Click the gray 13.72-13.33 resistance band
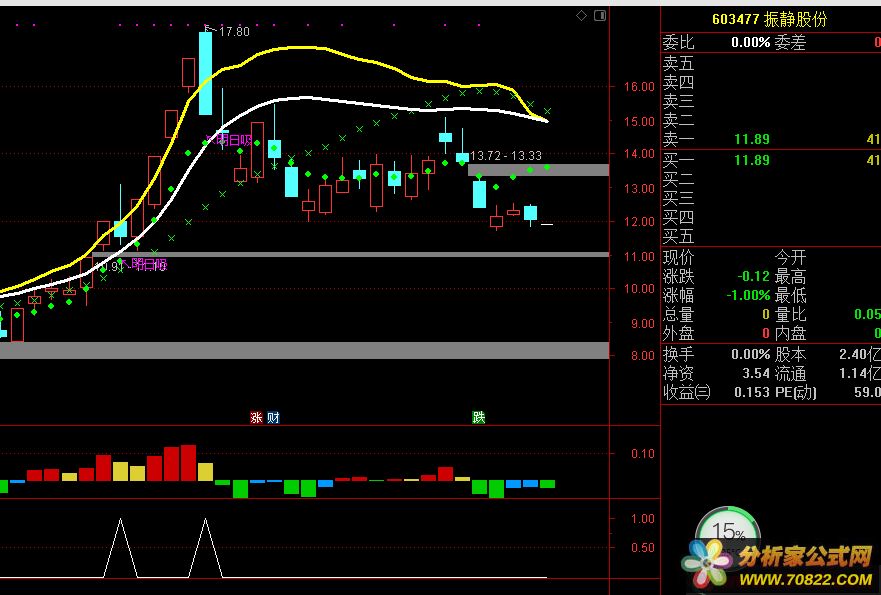The width and height of the screenshot is (881, 595). click(x=538, y=170)
